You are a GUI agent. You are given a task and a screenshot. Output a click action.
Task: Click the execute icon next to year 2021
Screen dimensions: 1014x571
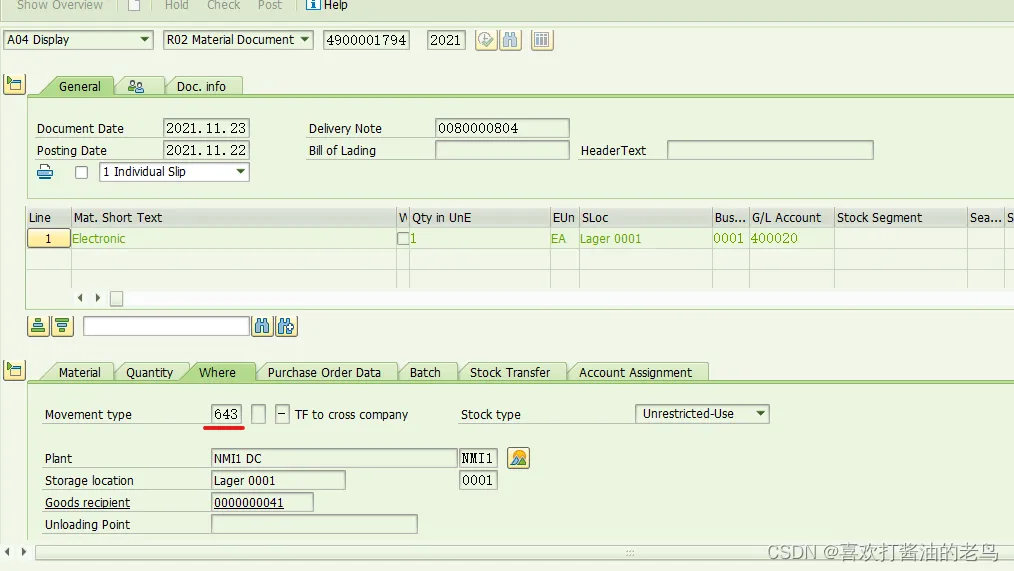pyautogui.click(x=486, y=40)
